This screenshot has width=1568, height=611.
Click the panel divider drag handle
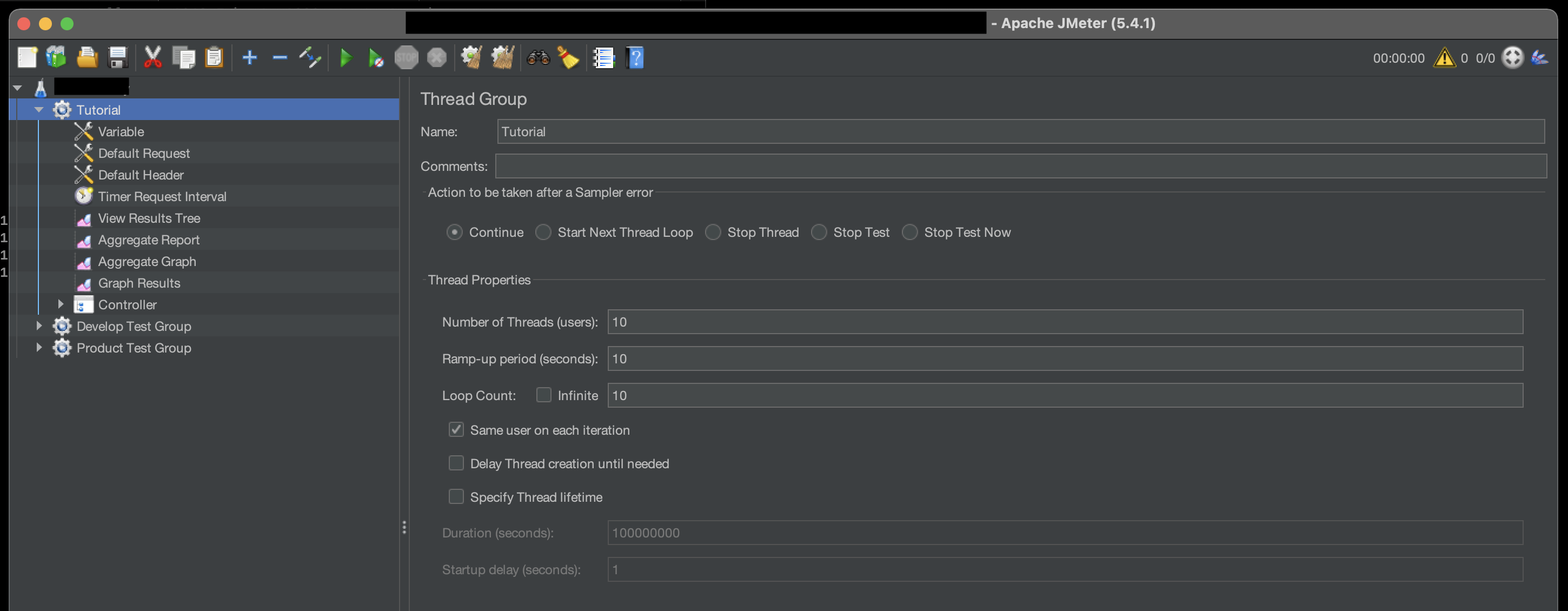tap(404, 527)
